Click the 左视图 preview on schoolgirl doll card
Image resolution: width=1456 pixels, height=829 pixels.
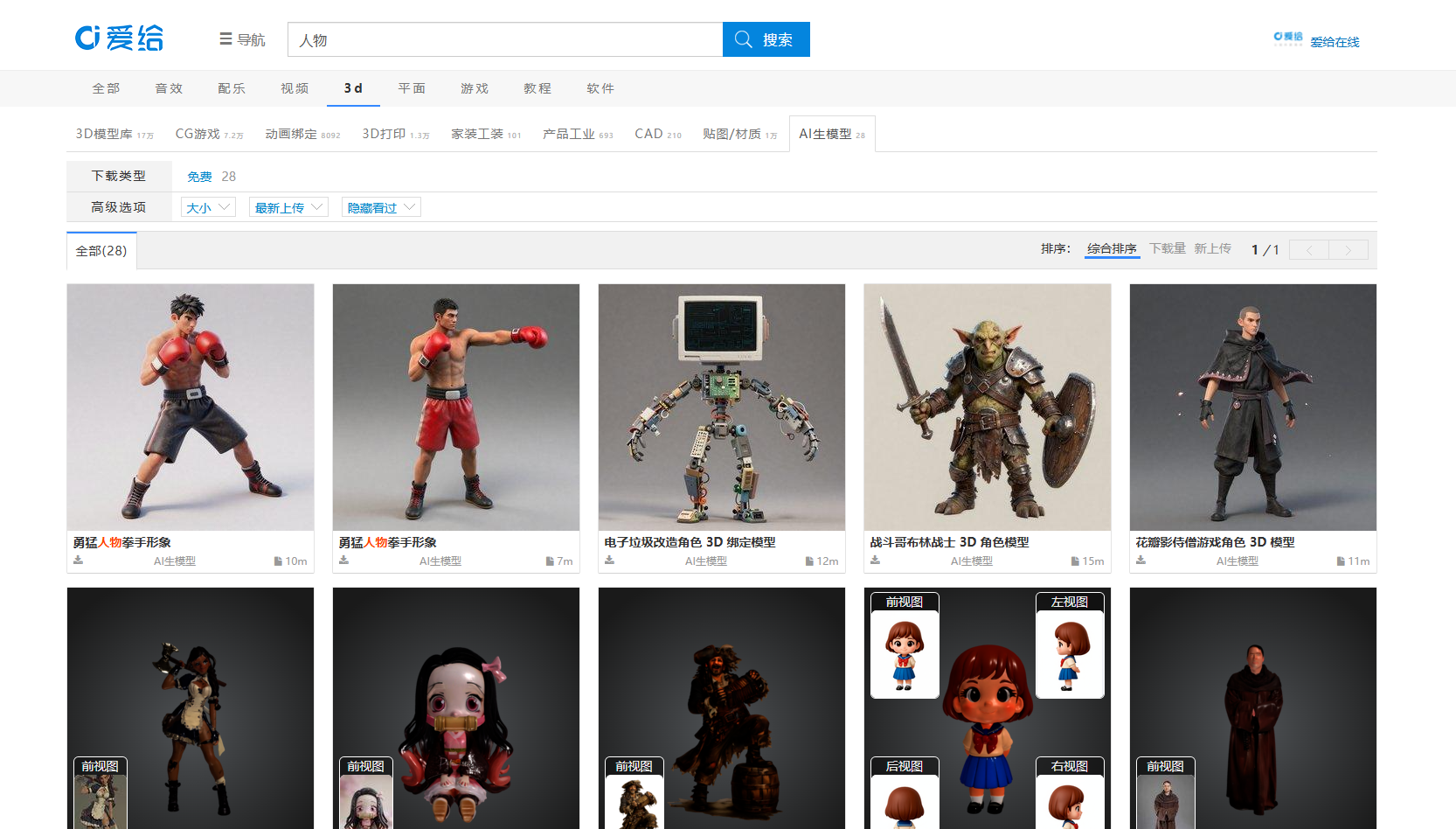point(1070,645)
